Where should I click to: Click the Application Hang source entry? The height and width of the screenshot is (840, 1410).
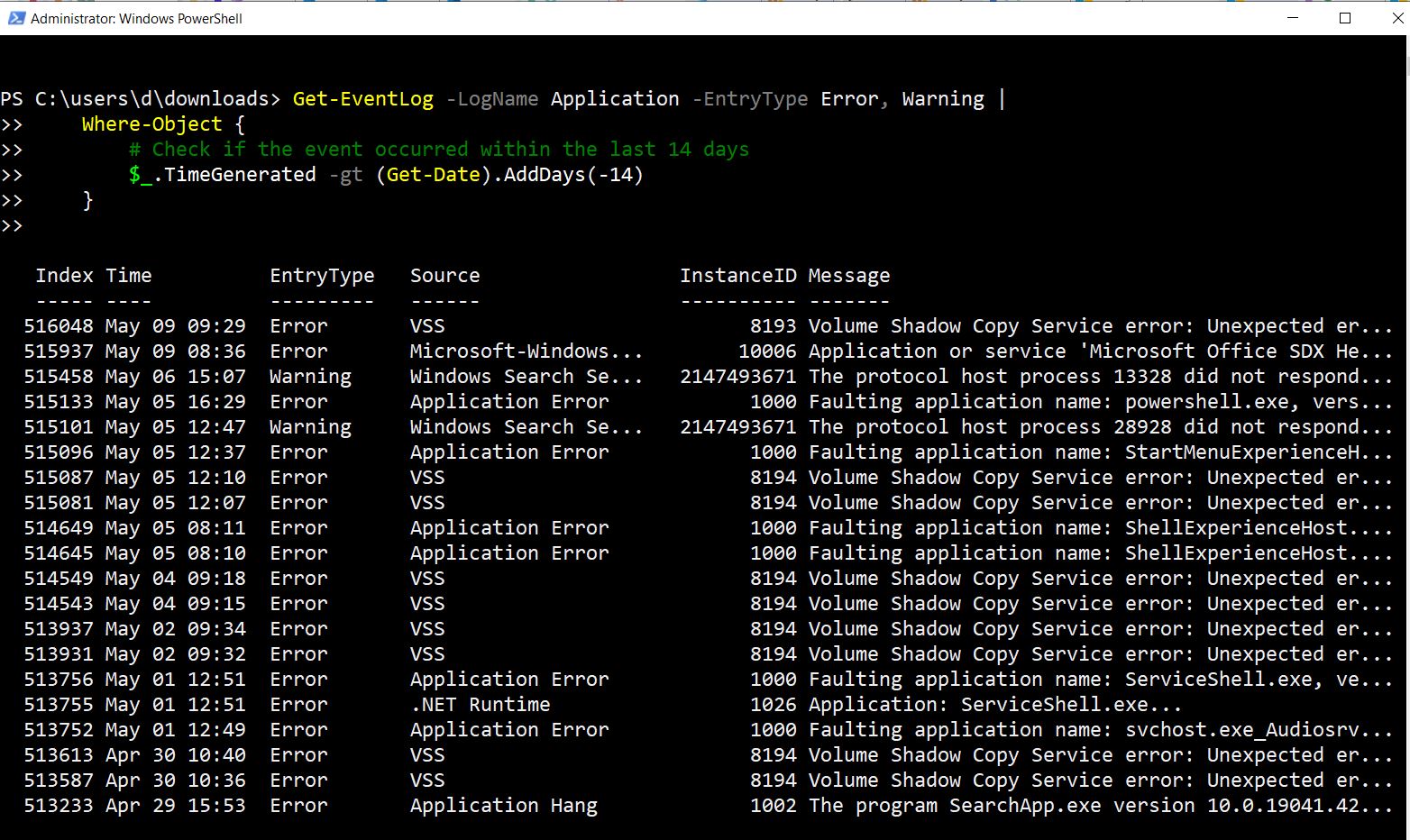click(503, 806)
